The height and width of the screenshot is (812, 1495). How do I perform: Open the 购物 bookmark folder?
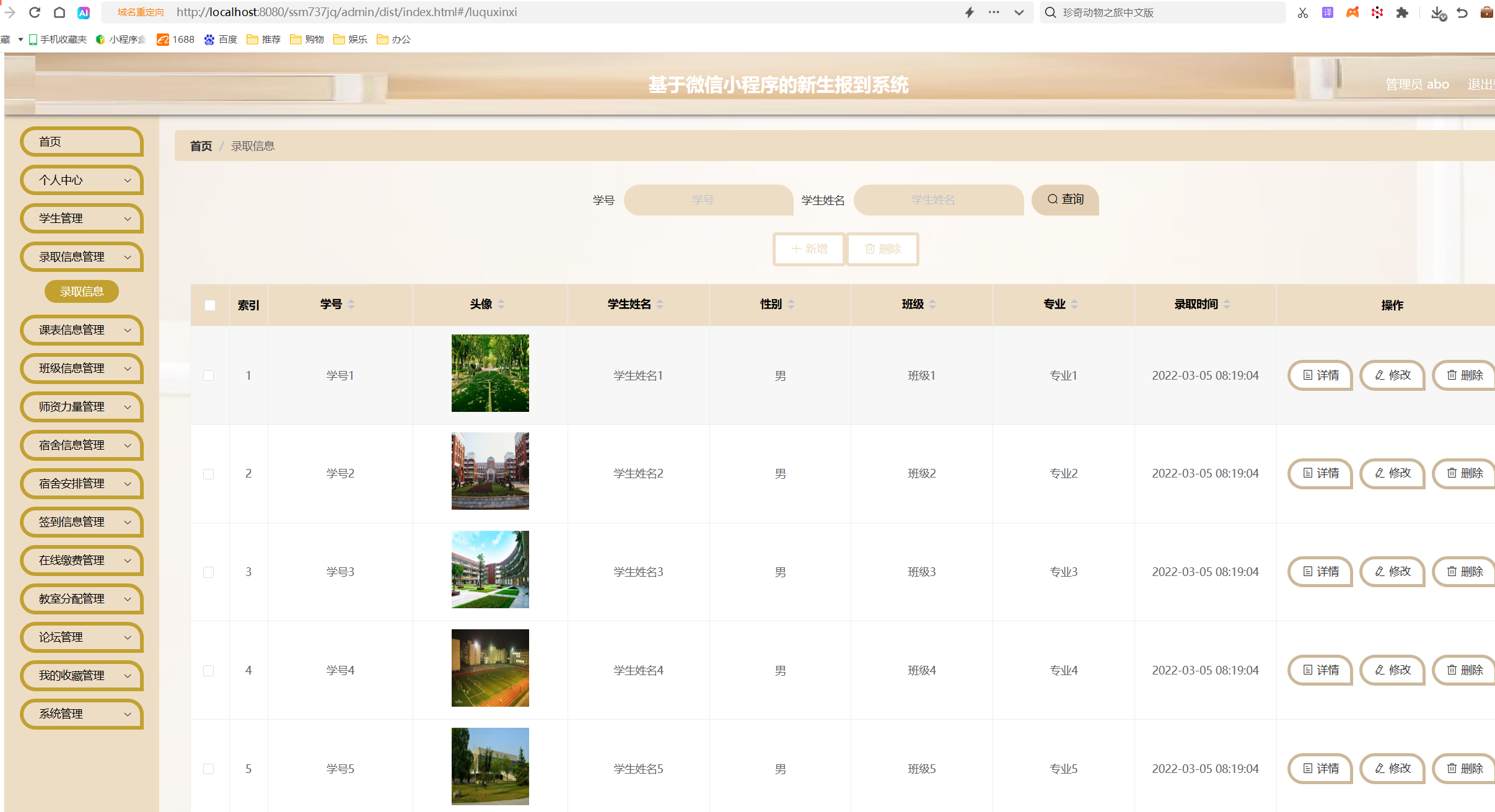(307, 40)
